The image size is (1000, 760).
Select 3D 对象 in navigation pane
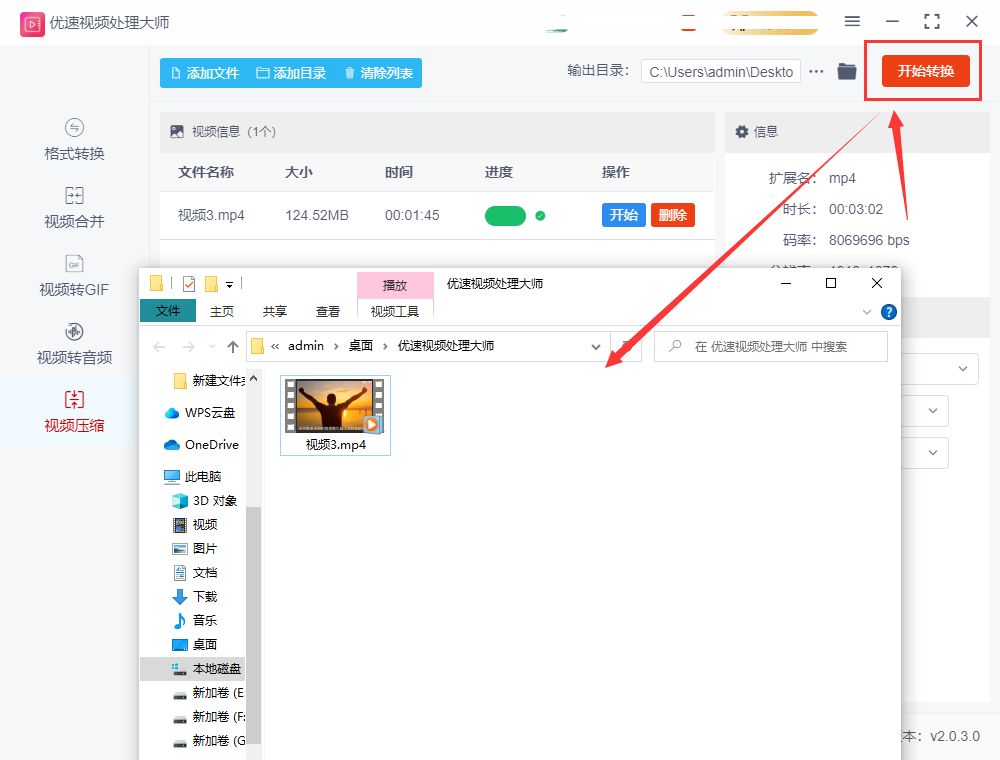[x=204, y=501]
